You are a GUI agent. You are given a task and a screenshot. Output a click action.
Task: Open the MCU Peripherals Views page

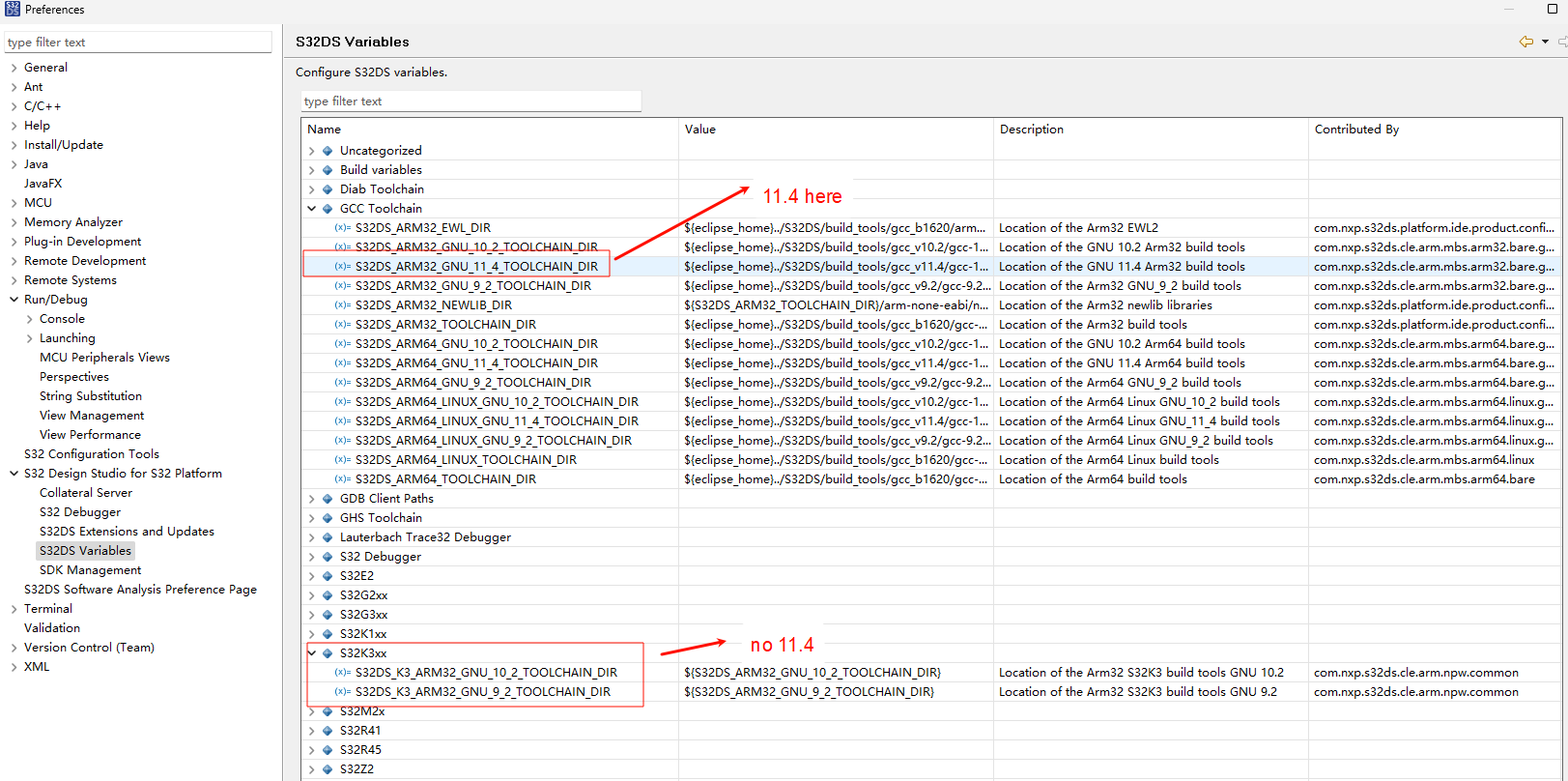[104, 358]
